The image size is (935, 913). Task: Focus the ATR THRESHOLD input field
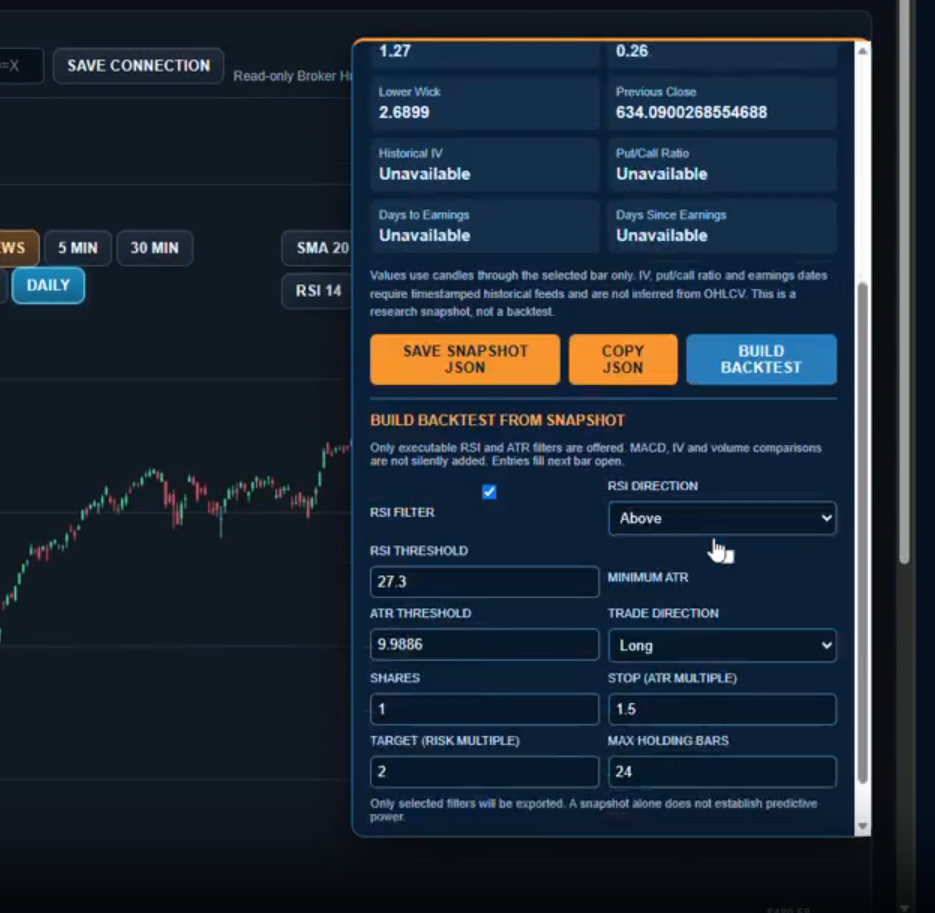(484, 644)
